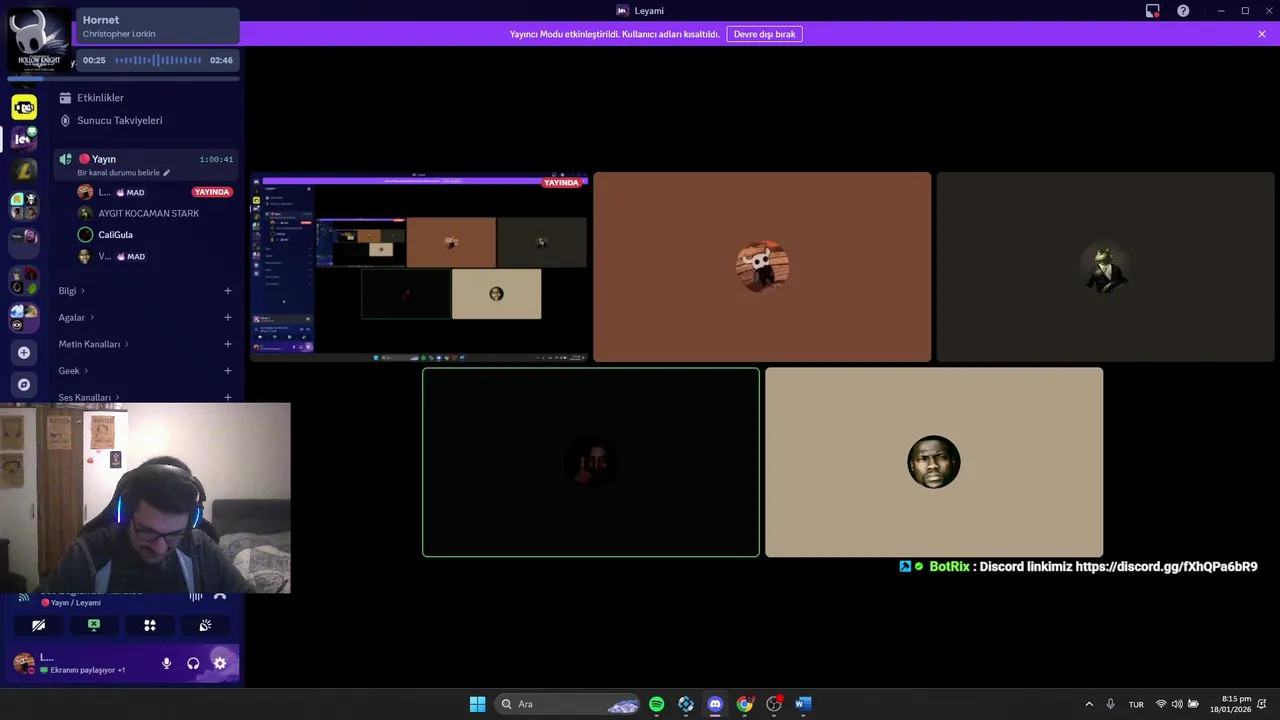This screenshot has width=1280, height=720.
Task: Open Spotify from the taskbar
Action: pyautogui.click(x=657, y=704)
